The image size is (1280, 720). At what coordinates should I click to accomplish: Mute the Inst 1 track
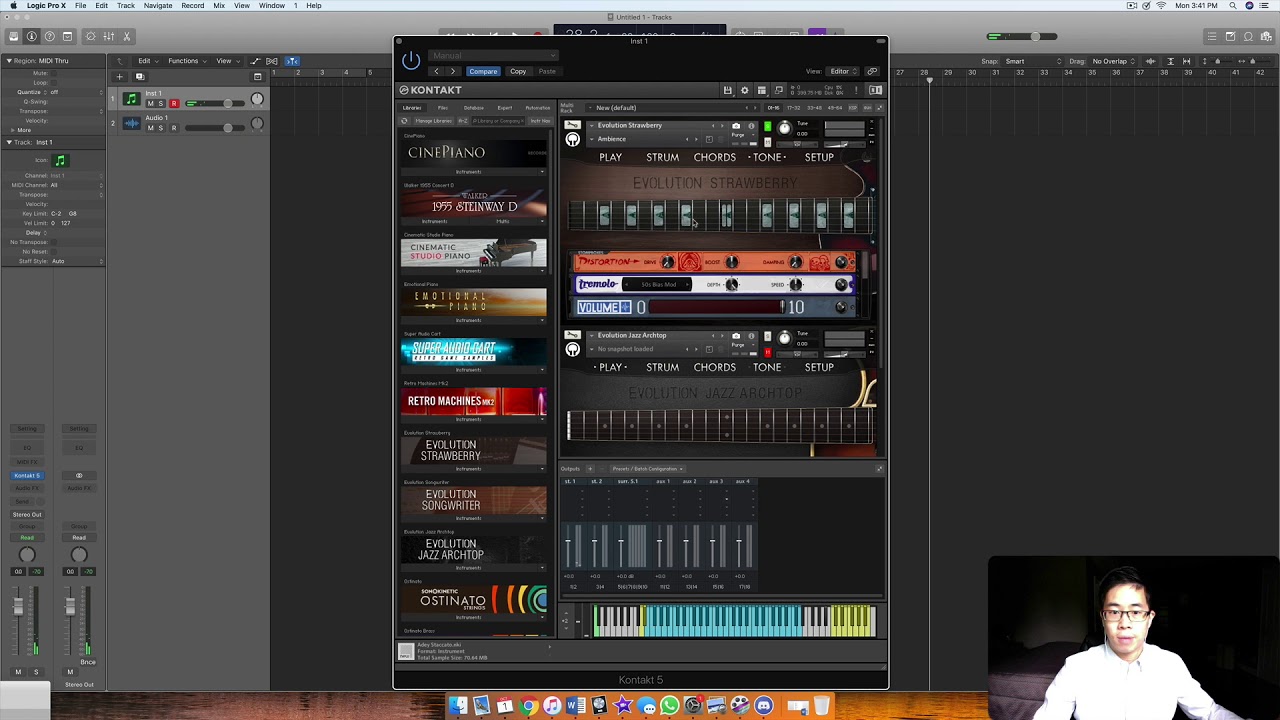point(151,103)
